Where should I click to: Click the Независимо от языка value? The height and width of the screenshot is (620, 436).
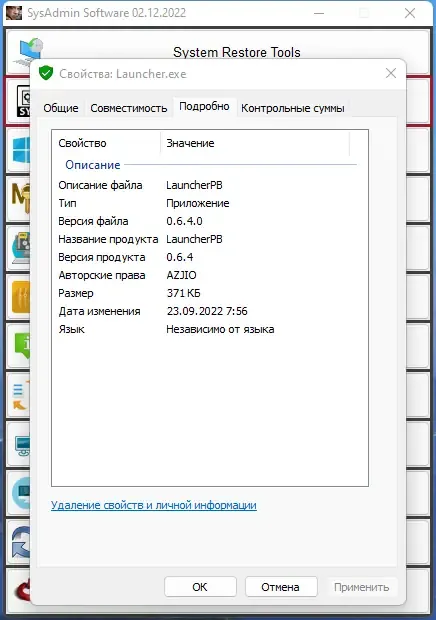[220, 329]
